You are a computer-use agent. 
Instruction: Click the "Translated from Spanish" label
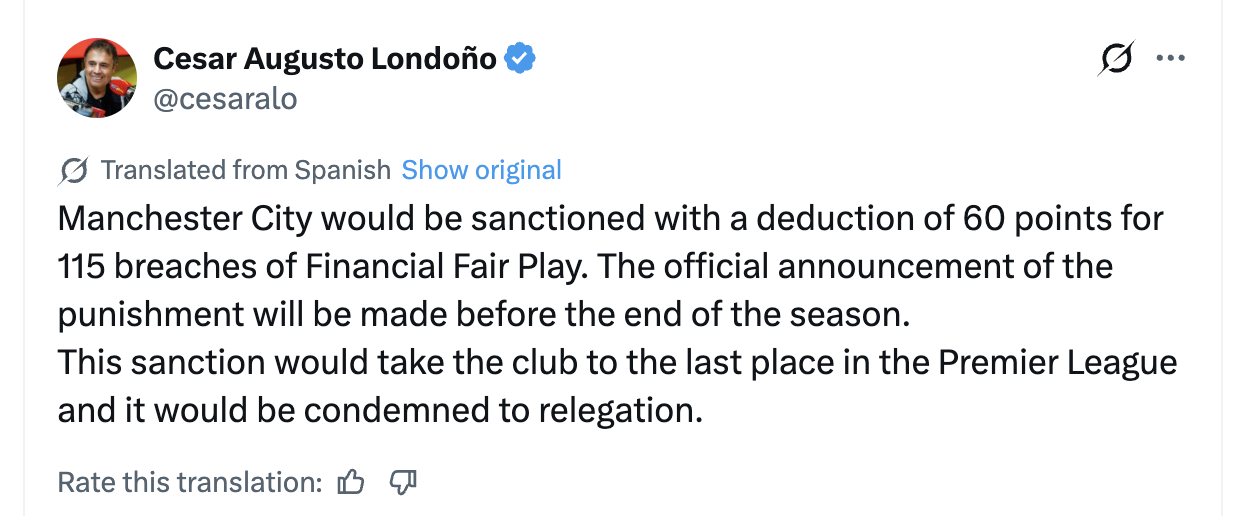[245, 170]
